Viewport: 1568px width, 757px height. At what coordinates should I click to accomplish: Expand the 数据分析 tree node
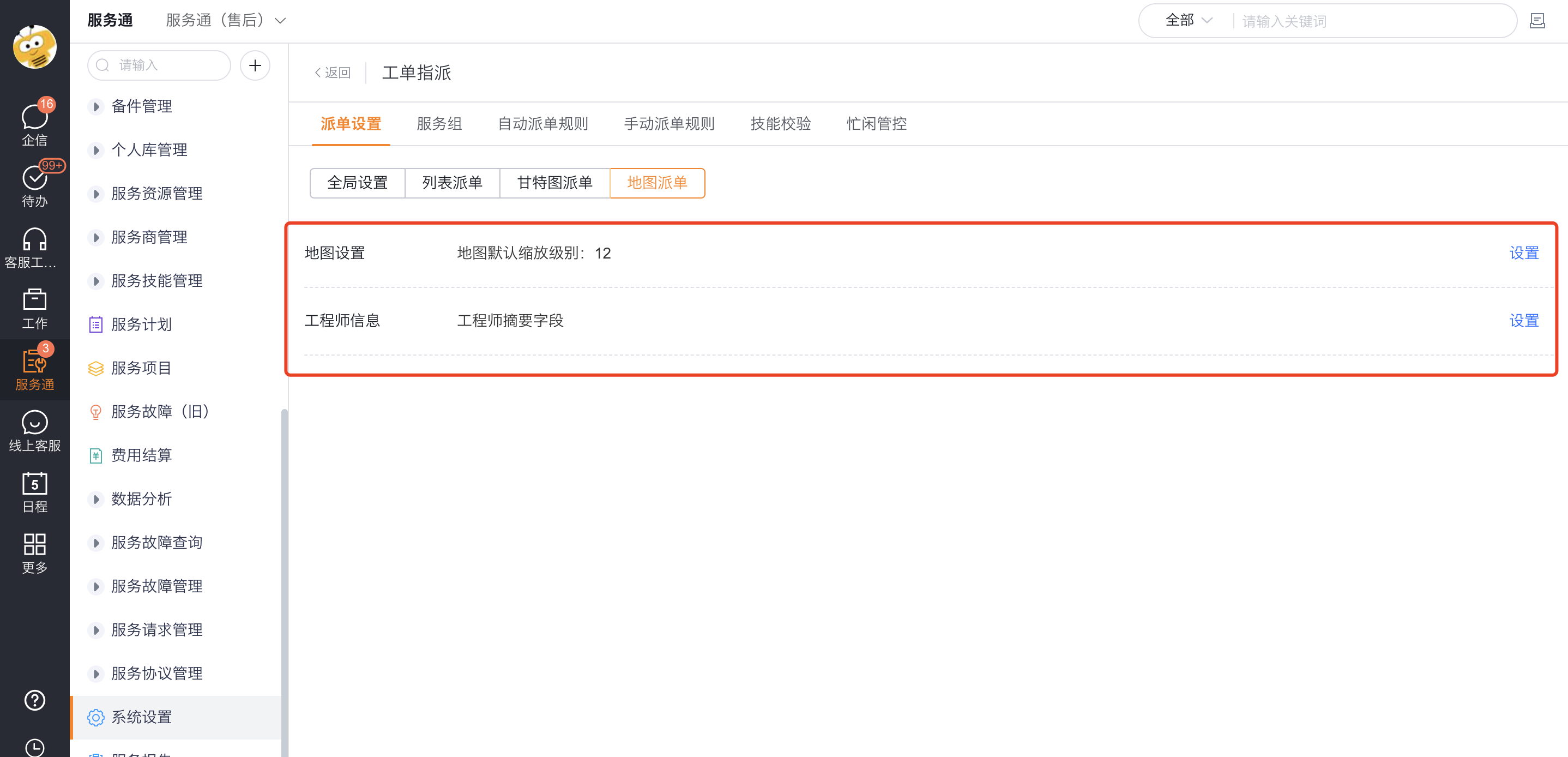coord(95,500)
